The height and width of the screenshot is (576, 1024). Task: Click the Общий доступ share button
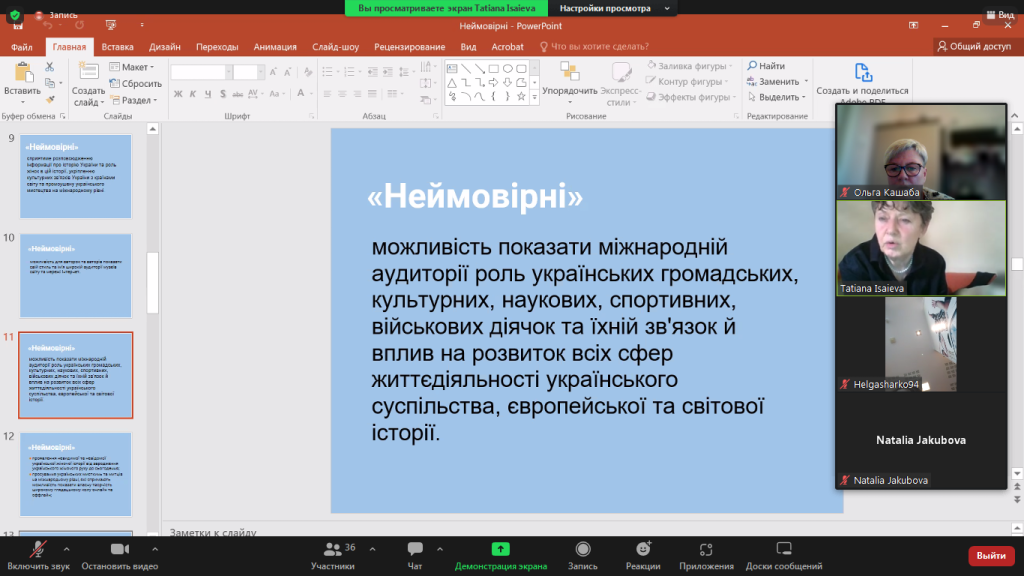tap(974, 46)
